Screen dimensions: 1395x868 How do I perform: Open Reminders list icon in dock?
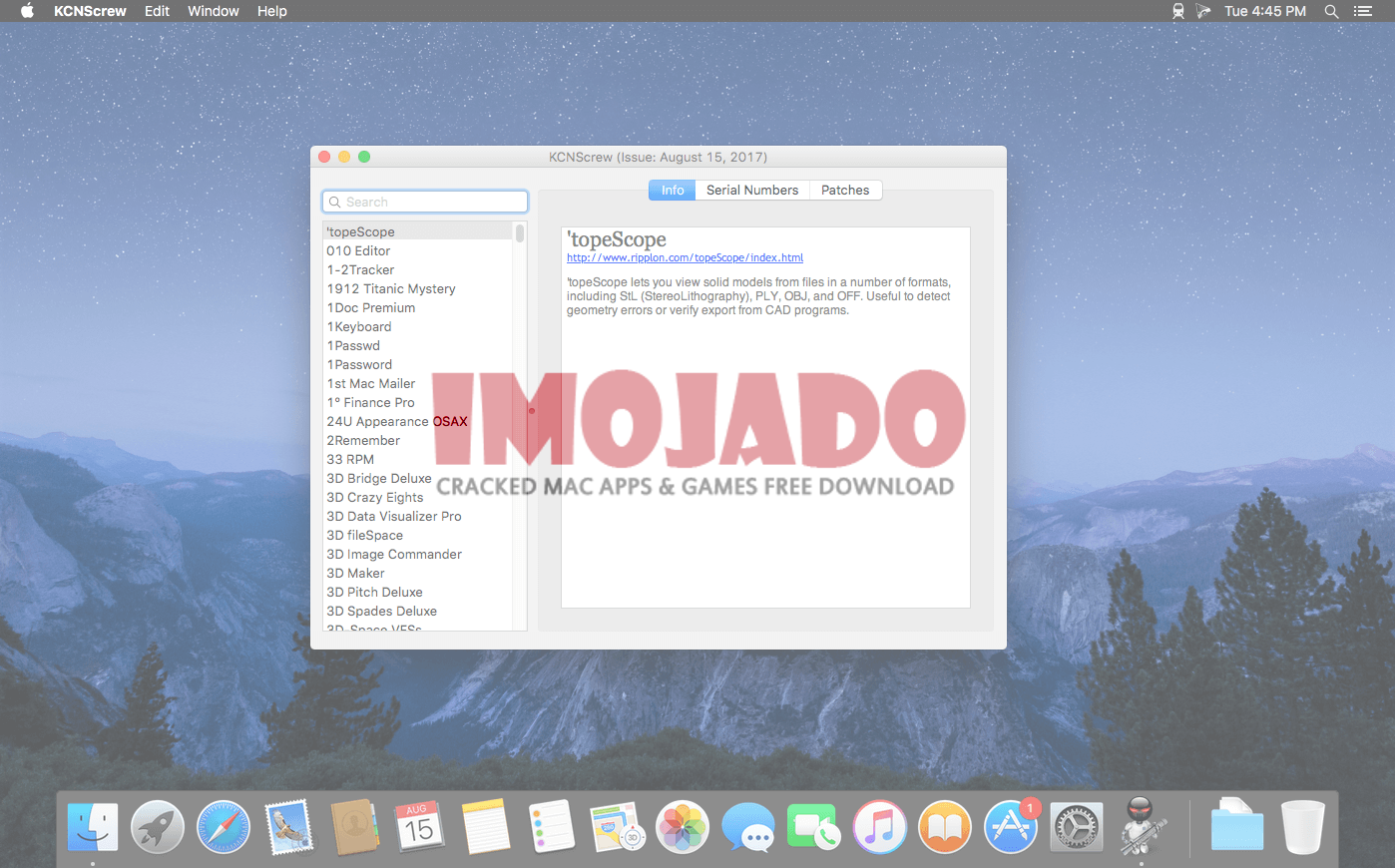click(x=551, y=827)
